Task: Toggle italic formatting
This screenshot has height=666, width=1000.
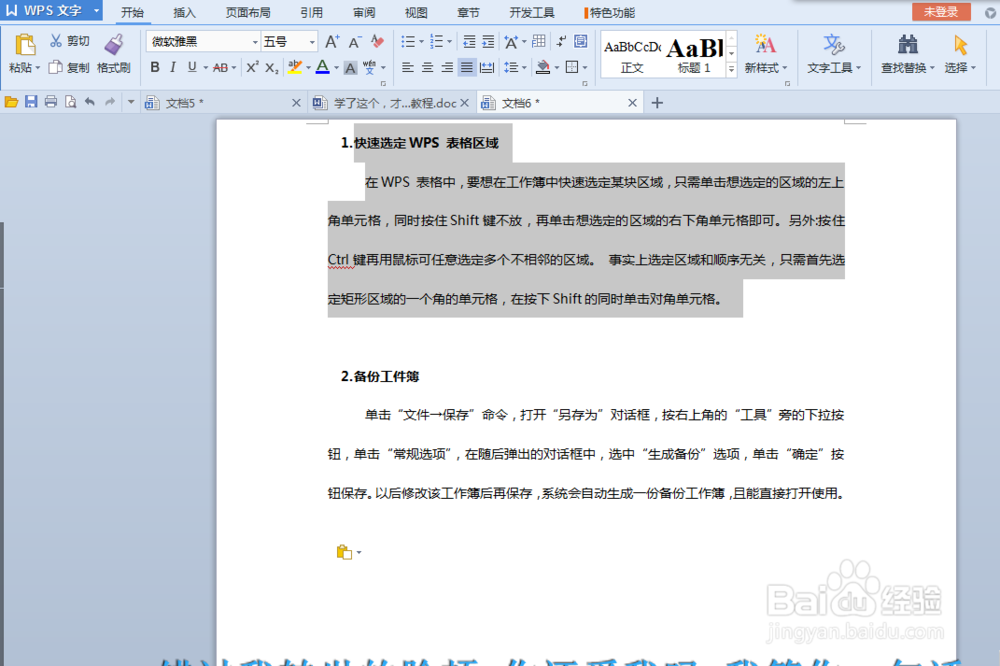Action: [172, 67]
